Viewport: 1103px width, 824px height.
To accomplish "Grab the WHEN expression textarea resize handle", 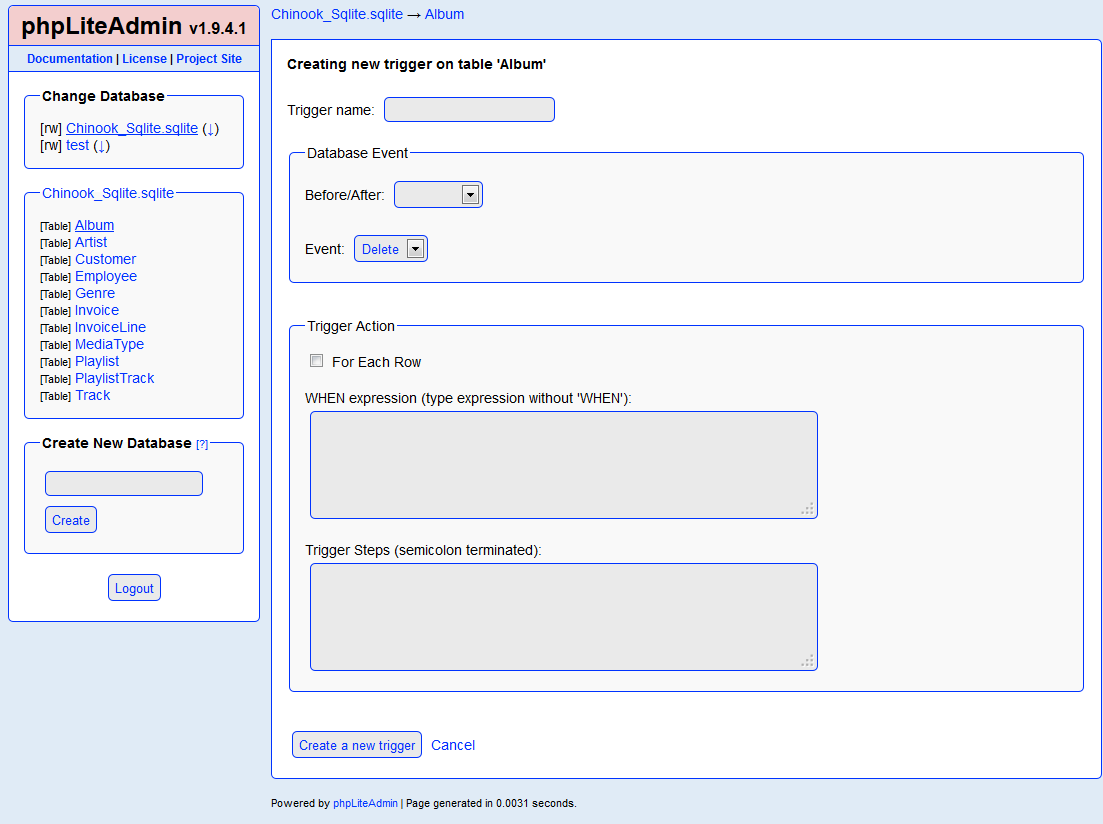I will 808,509.
